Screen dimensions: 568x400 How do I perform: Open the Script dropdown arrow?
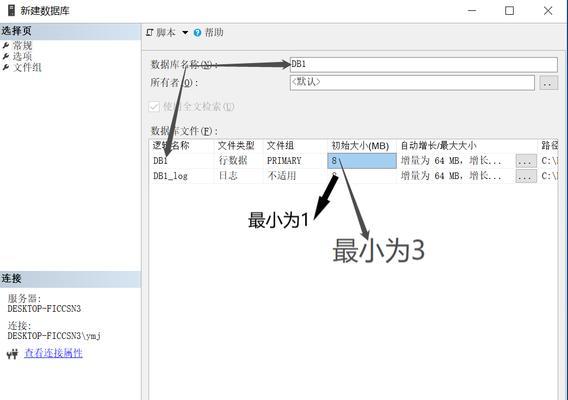pos(185,33)
